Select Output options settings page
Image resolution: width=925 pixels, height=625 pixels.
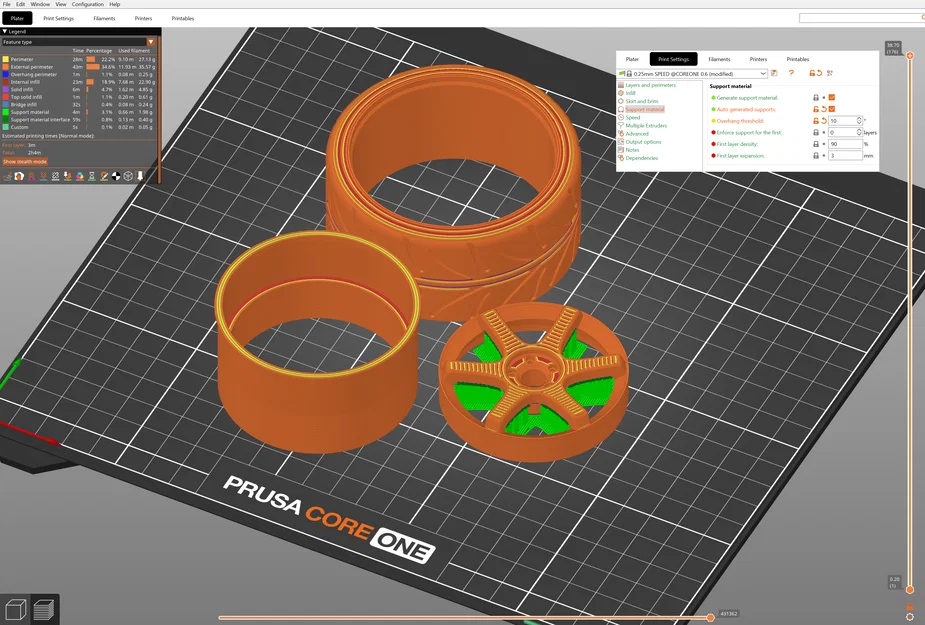[643, 142]
